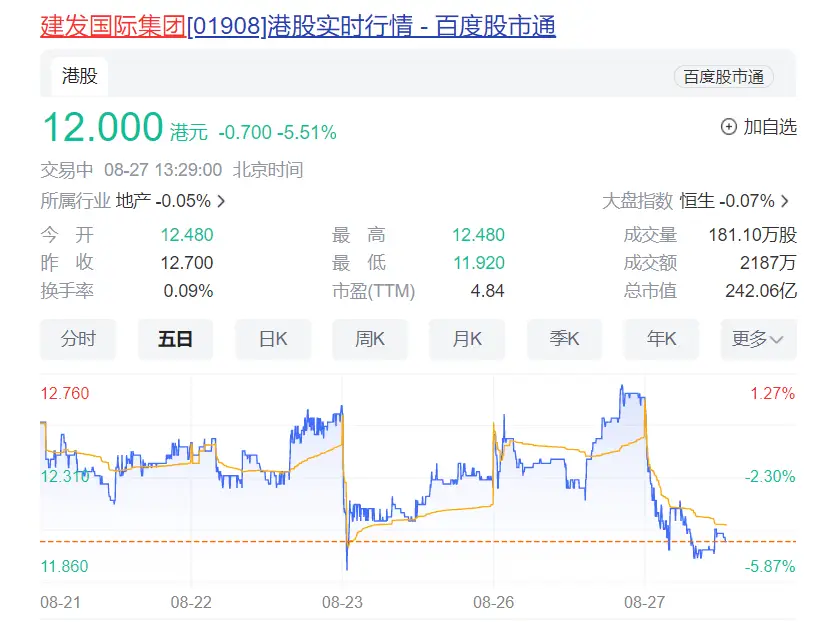Switch chart to 年K view
The image size is (840, 622).
point(661,339)
